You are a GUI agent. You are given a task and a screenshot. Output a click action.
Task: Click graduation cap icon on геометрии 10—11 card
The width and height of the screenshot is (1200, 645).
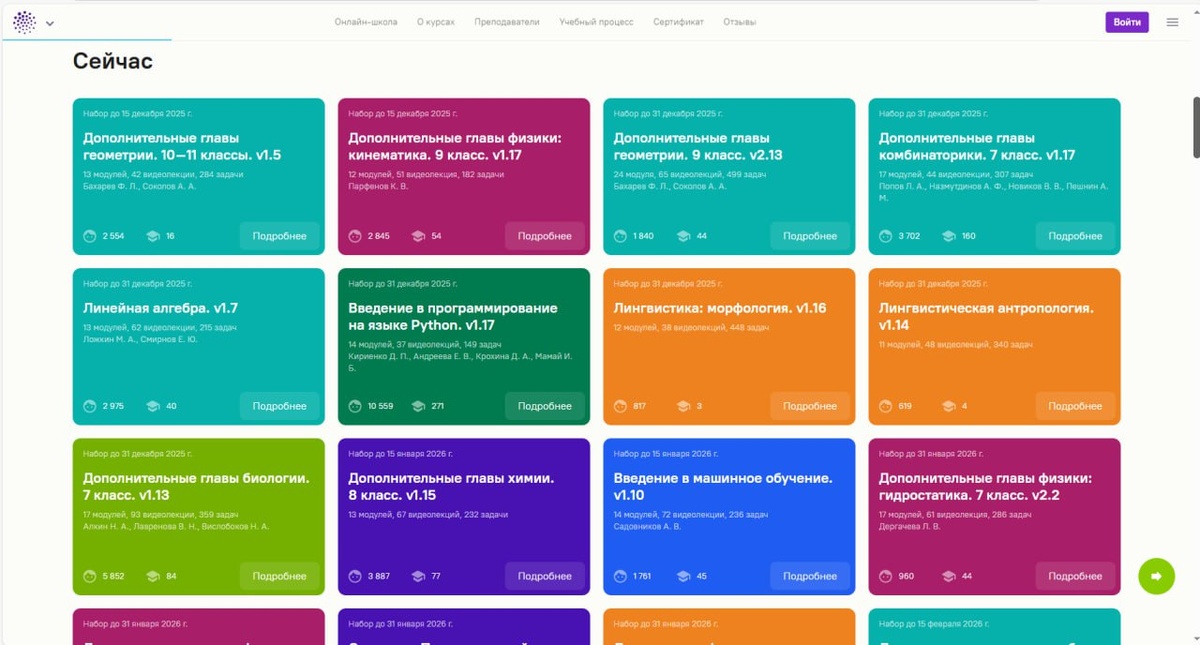tap(153, 236)
